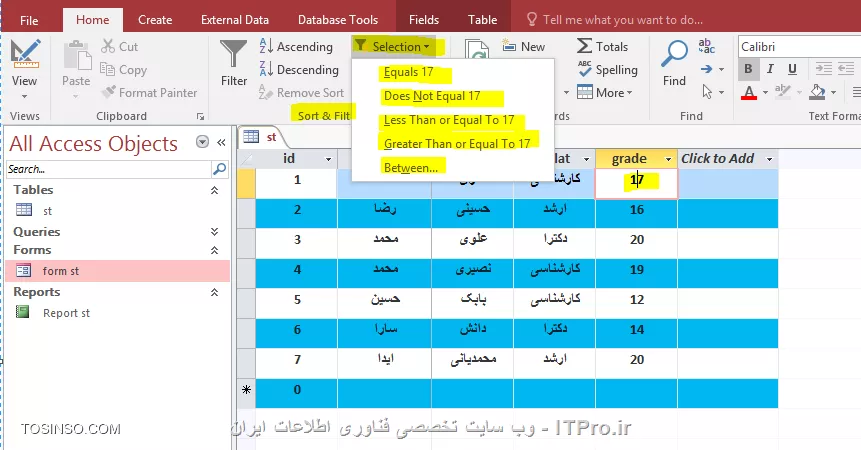The width and height of the screenshot is (861, 450).
Task: Run Spelling check
Action: pyautogui.click(x=608, y=70)
